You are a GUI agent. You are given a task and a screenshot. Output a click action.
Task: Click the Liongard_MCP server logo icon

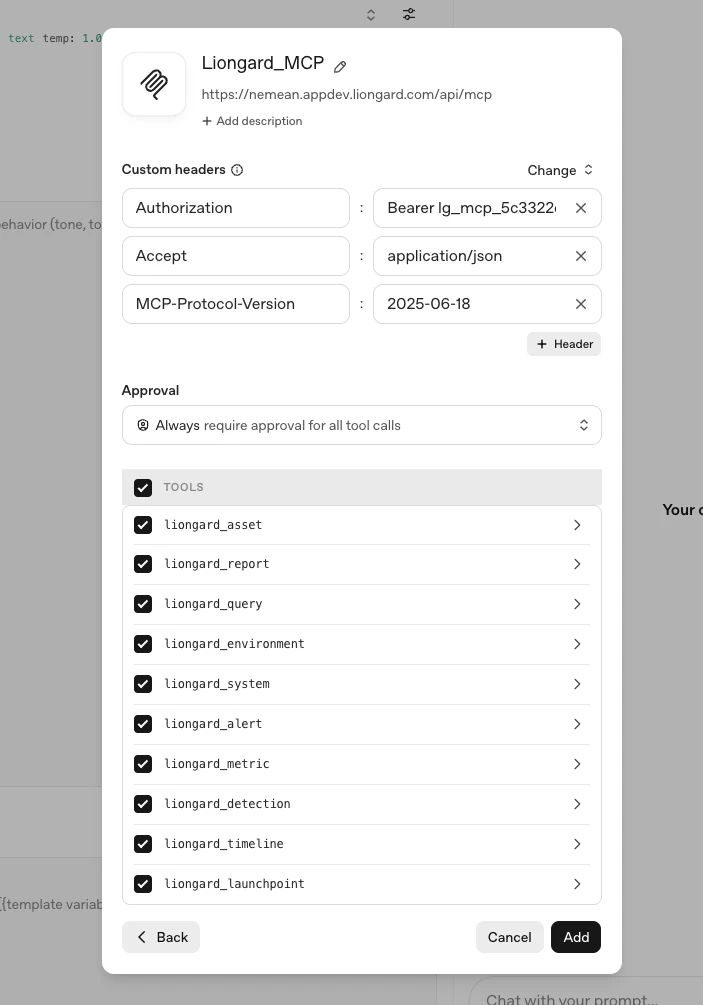coord(154,84)
